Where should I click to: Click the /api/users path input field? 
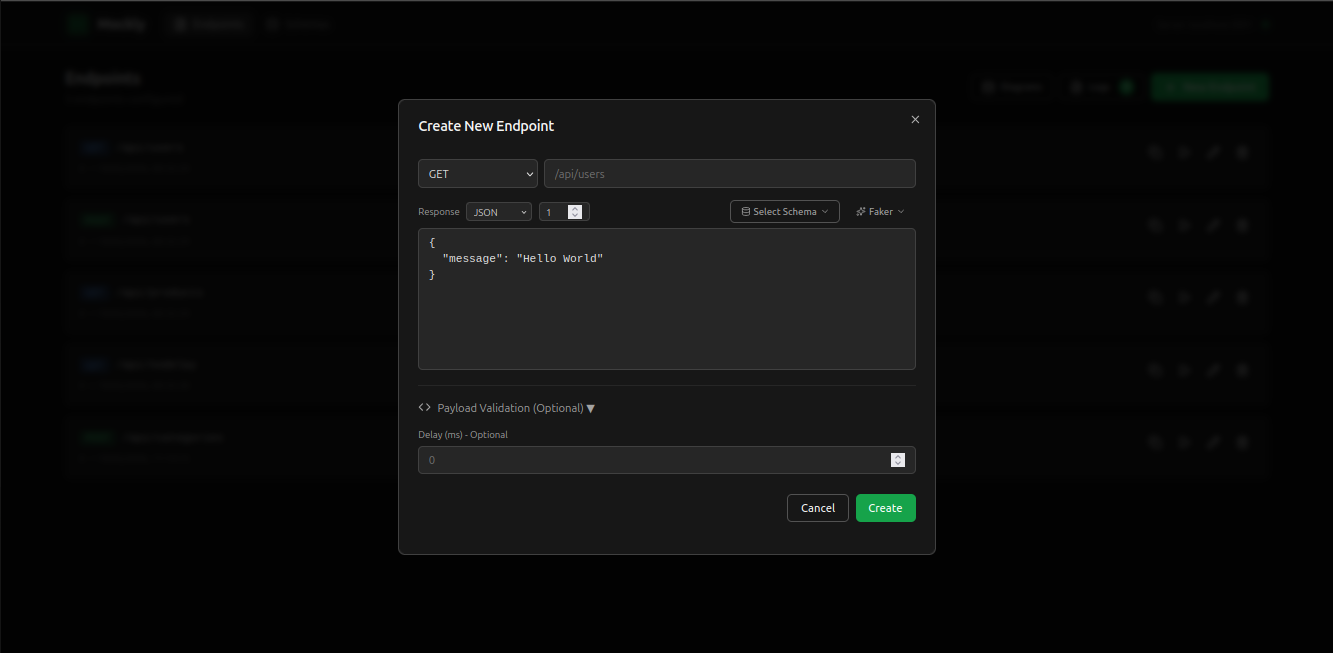729,174
